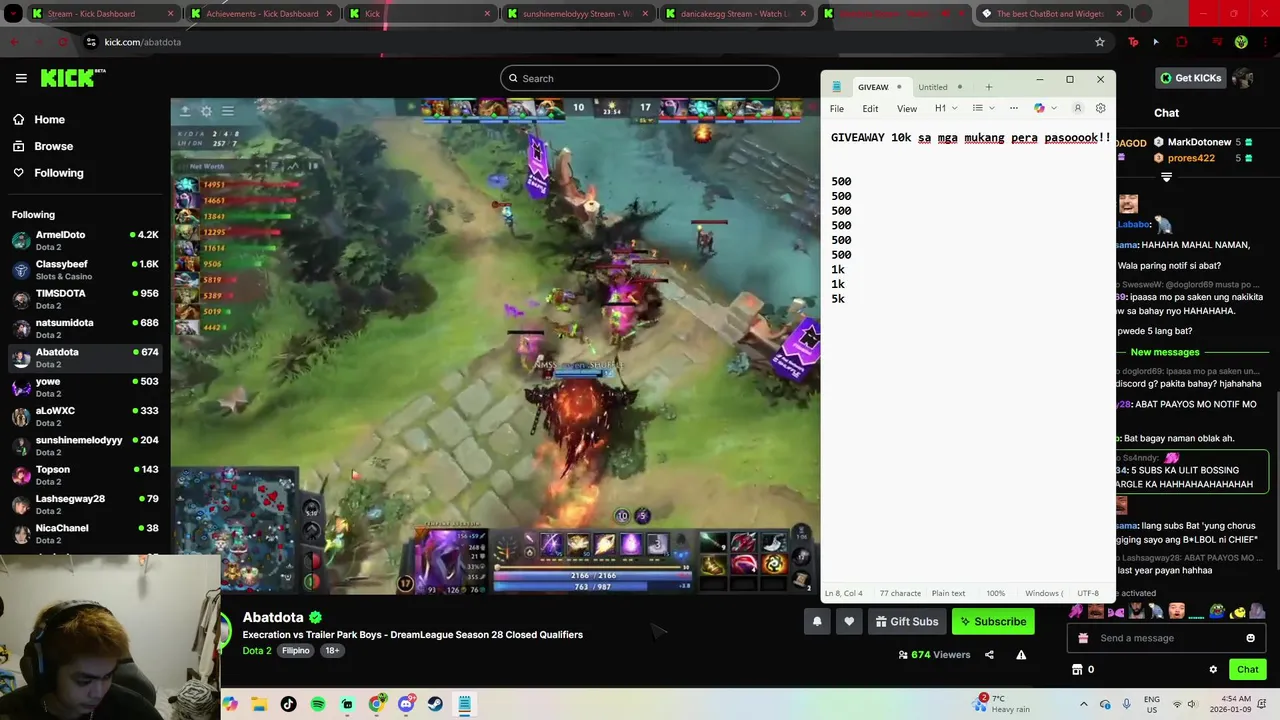Screen dimensions: 1280x720
Task: Open natsumidota channel in Following list
Action: [85, 328]
